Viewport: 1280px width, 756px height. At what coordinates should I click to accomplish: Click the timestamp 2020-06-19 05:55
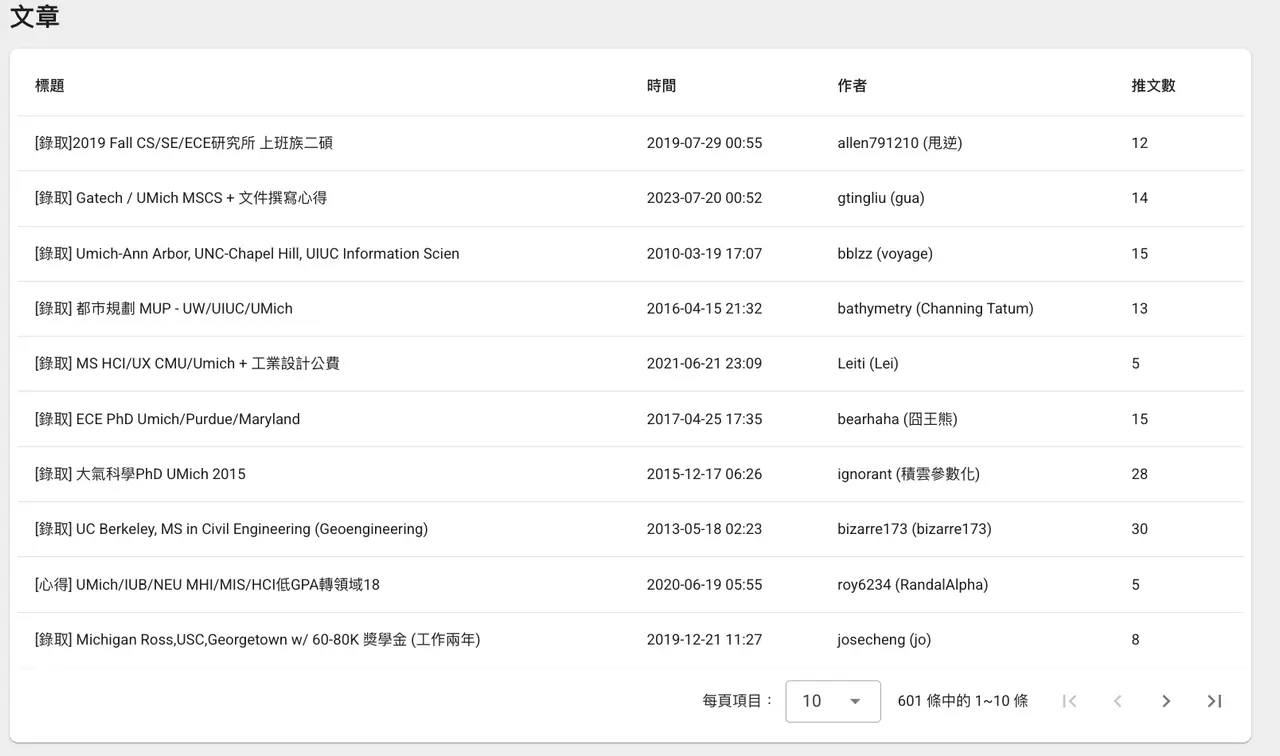[704, 585]
